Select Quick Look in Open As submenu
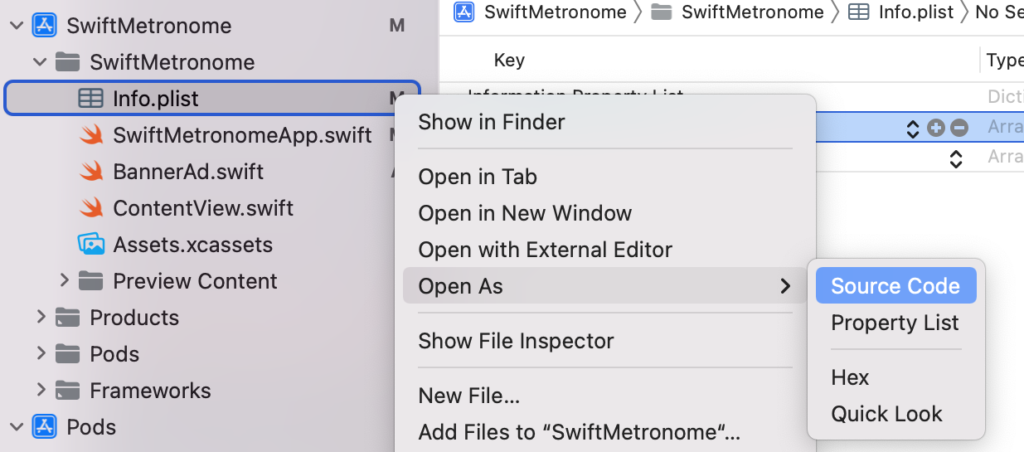Viewport: 1024px width, 452px height. tap(886, 414)
